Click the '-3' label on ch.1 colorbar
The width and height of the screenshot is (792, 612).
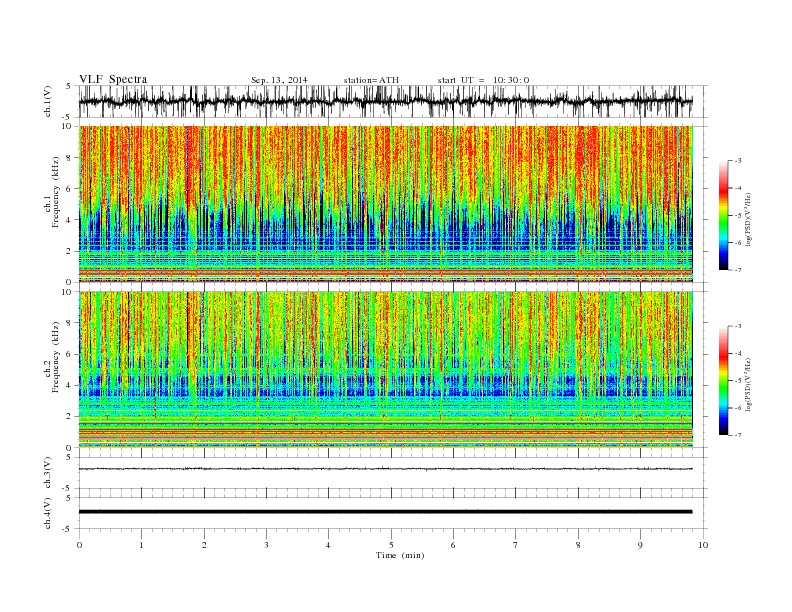click(x=737, y=161)
